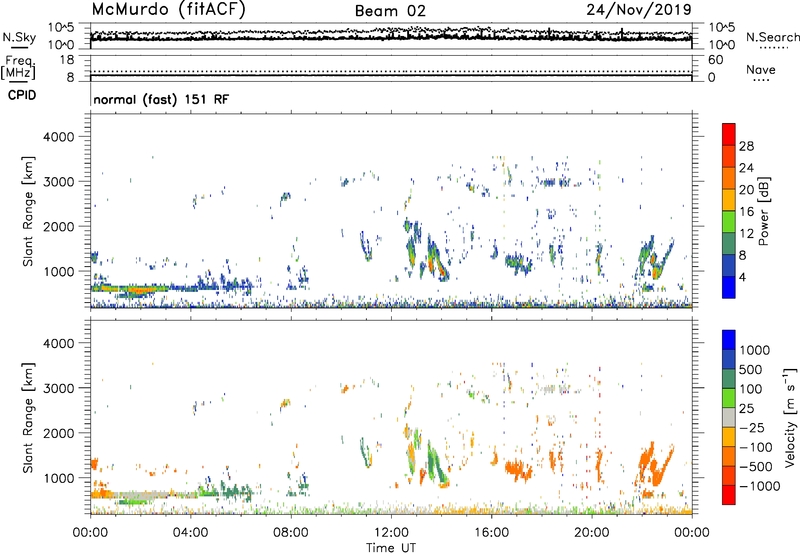The height and width of the screenshot is (554, 800).
Task: Click the date 24/Nov/2019
Action: point(639,10)
